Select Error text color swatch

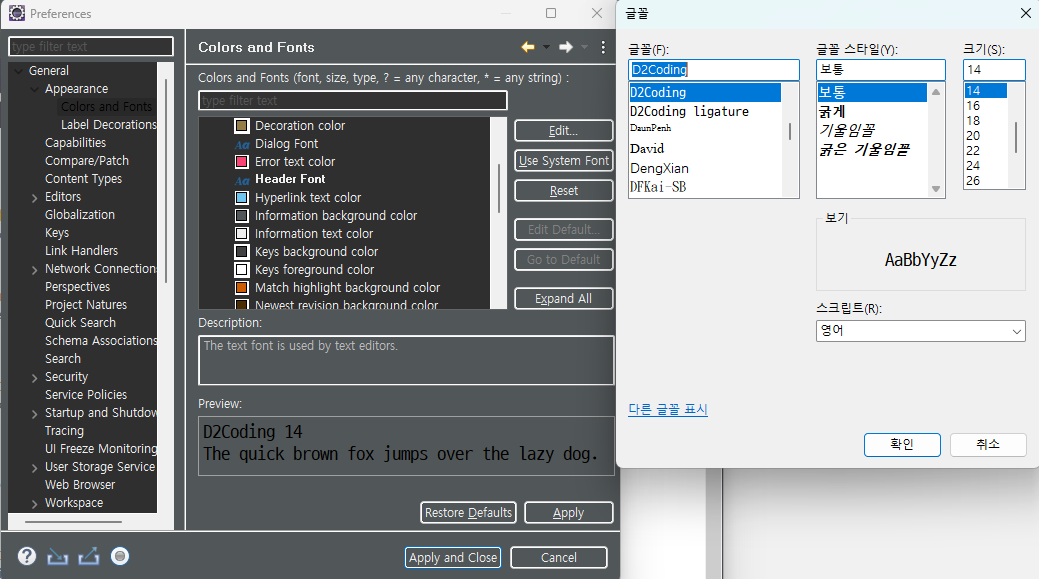[x=242, y=162]
